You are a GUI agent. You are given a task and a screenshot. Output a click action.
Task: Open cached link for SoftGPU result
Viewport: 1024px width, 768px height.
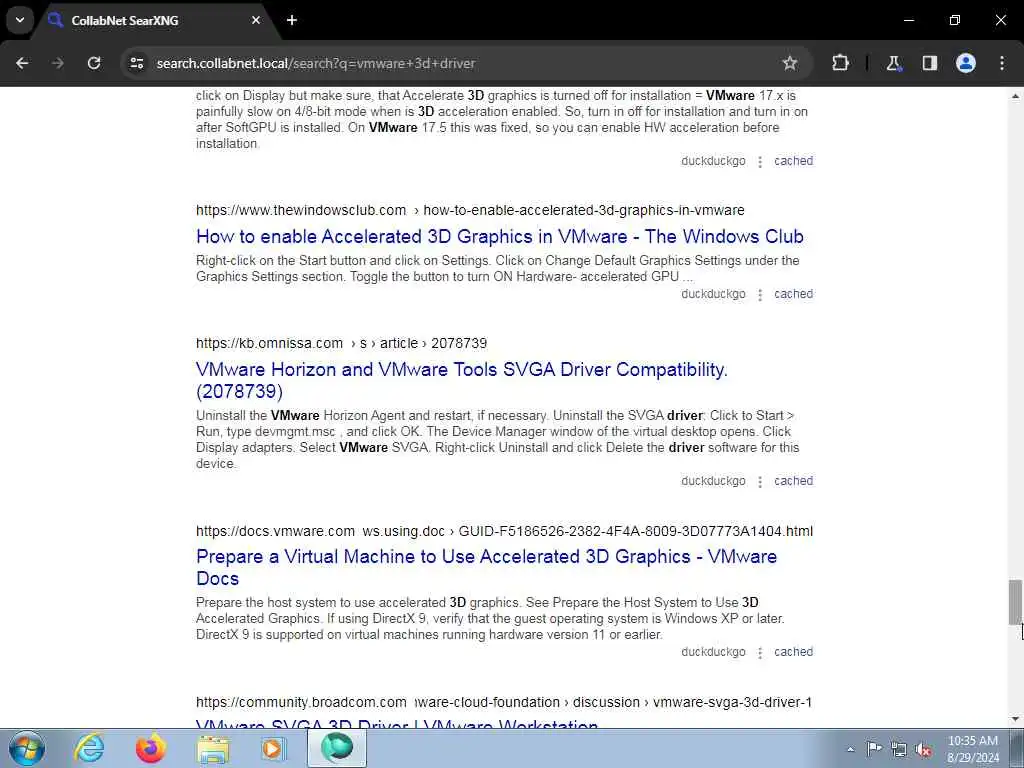(793, 161)
